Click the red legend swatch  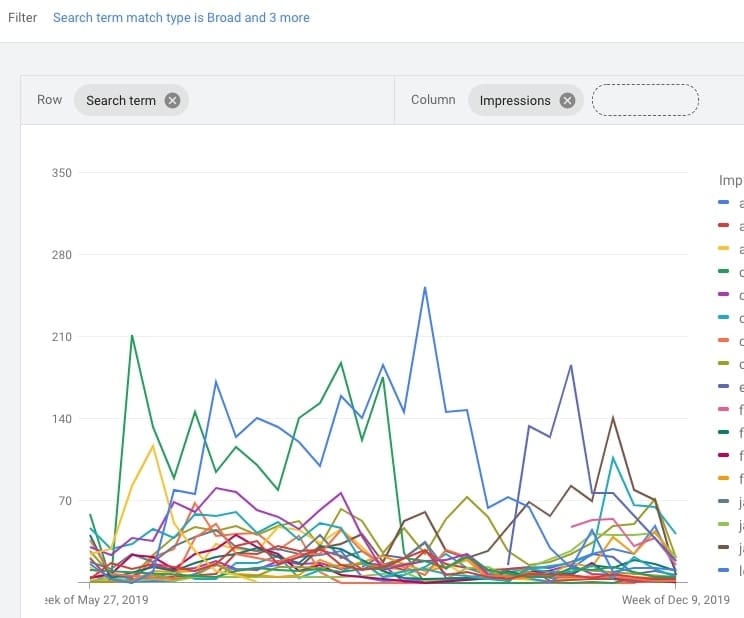(724, 225)
